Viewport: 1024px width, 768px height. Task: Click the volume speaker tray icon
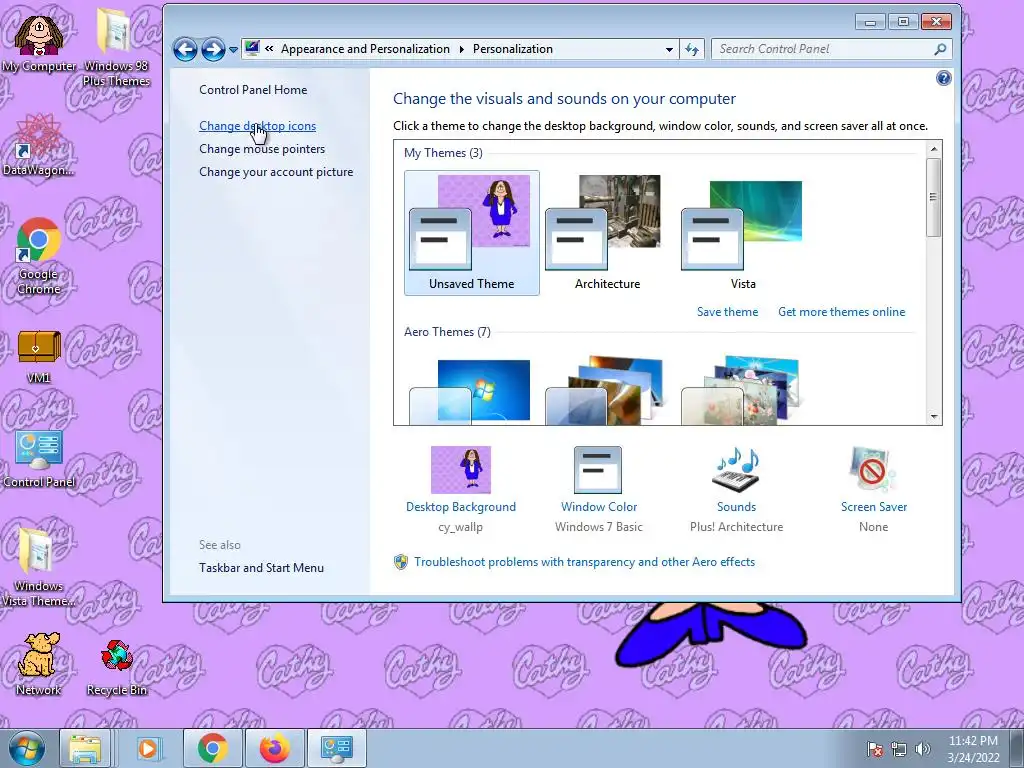click(922, 749)
